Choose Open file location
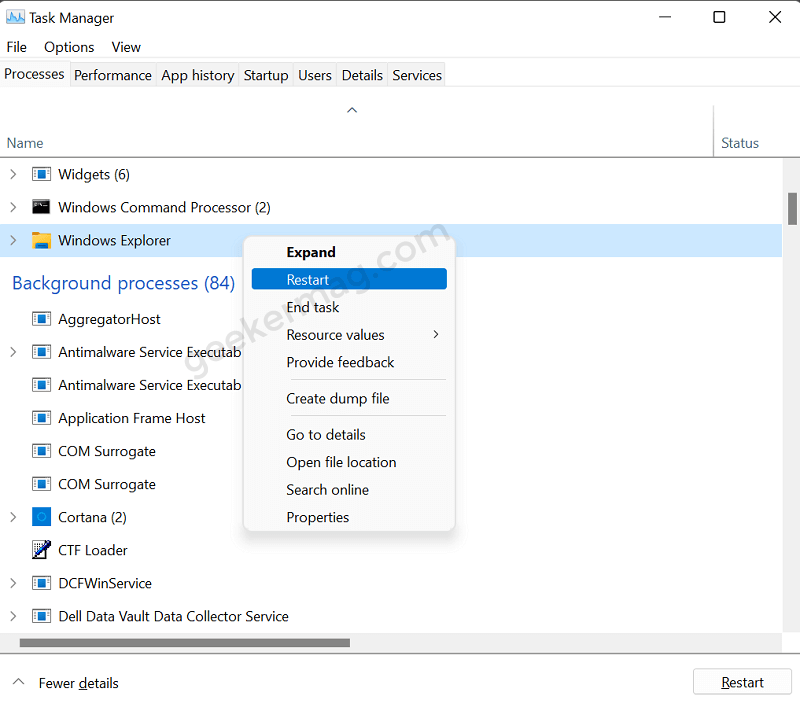800x707 pixels. 349,462
